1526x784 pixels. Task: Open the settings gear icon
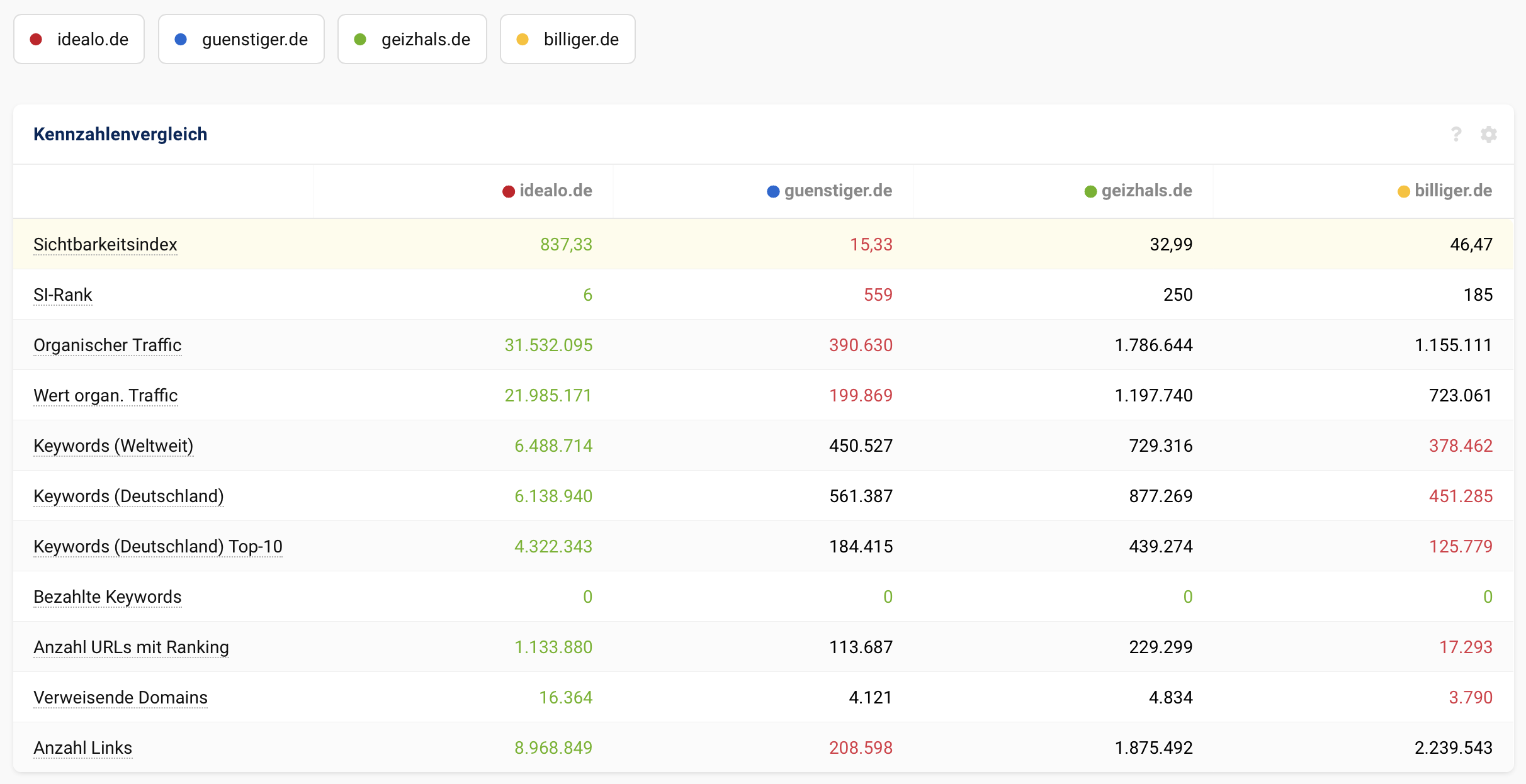click(1489, 134)
